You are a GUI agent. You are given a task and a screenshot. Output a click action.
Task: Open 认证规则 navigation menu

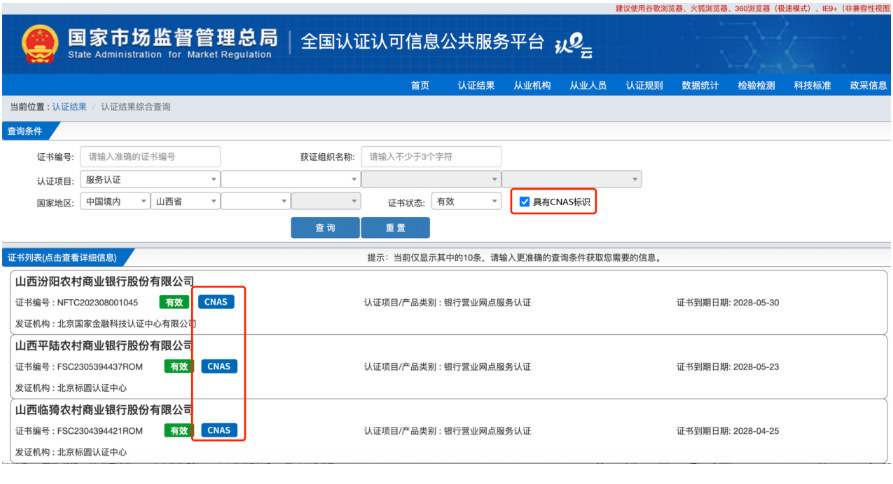pos(644,85)
